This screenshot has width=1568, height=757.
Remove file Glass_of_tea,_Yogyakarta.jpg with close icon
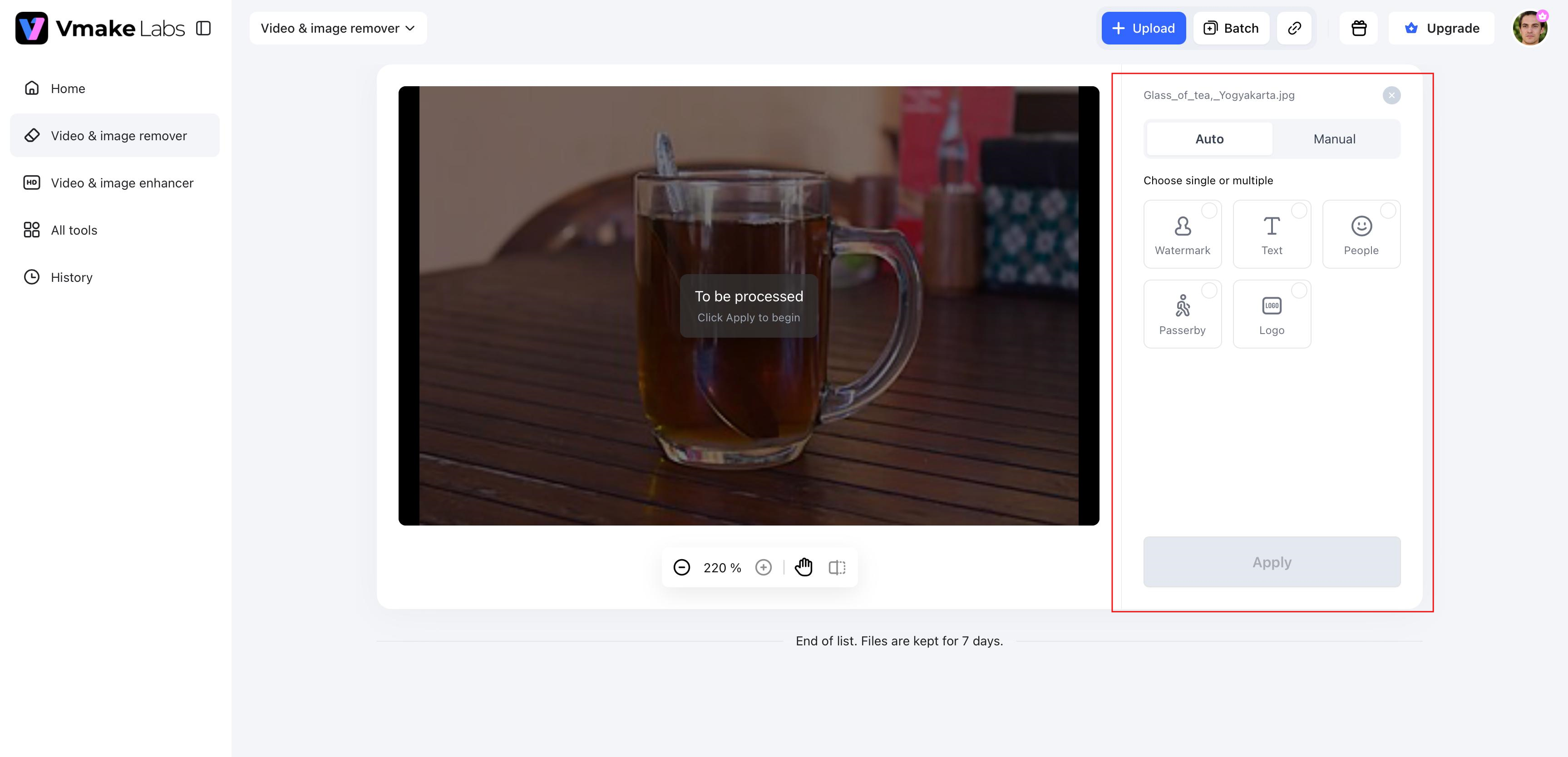tap(1391, 95)
